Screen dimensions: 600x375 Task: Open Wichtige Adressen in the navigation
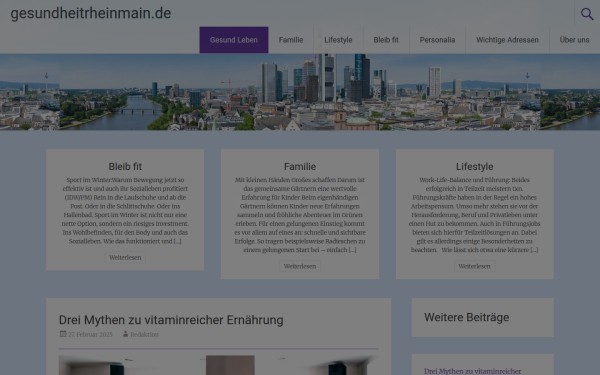507,40
